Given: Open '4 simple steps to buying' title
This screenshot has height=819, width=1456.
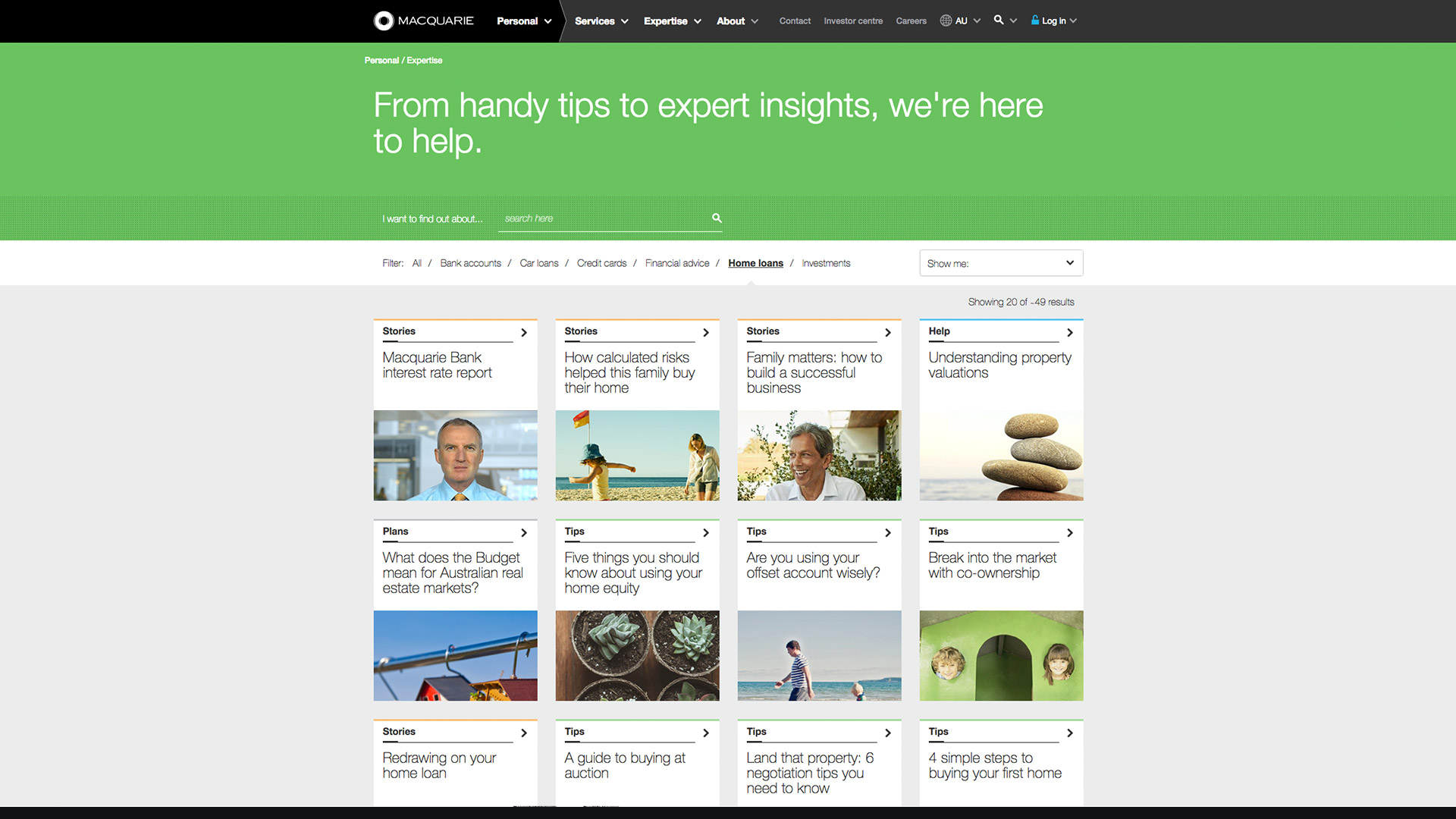Looking at the screenshot, I should pos(995,765).
